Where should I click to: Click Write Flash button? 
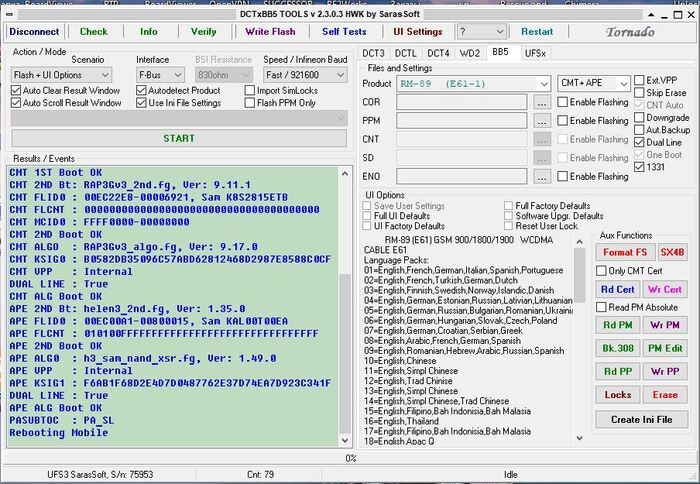270,32
